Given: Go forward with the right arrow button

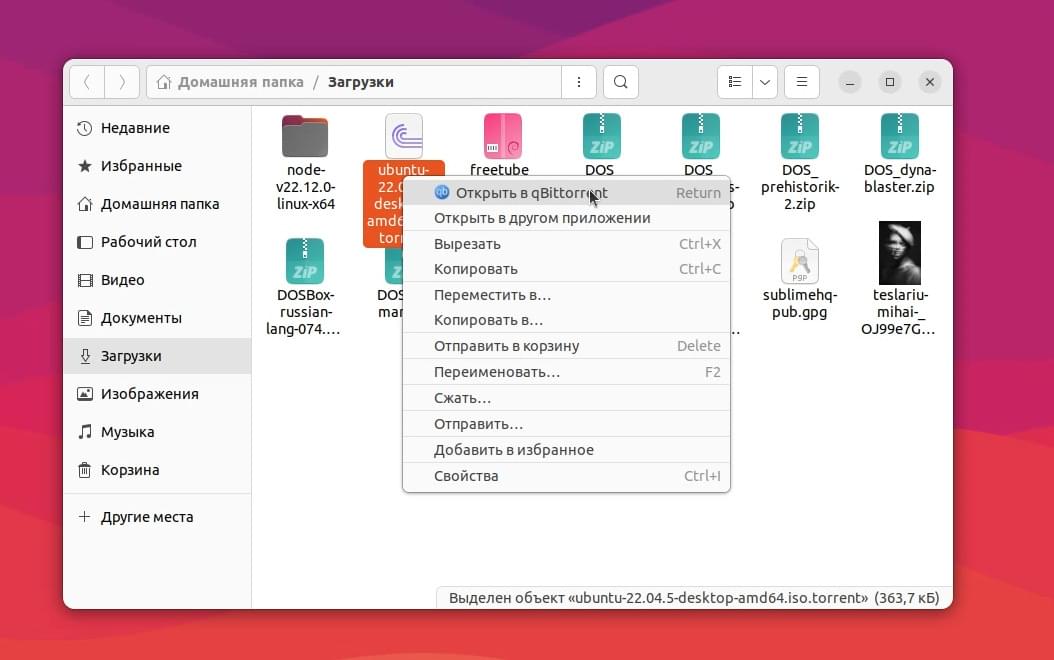Looking at the screenshot, I should click(x=122, y=82).
